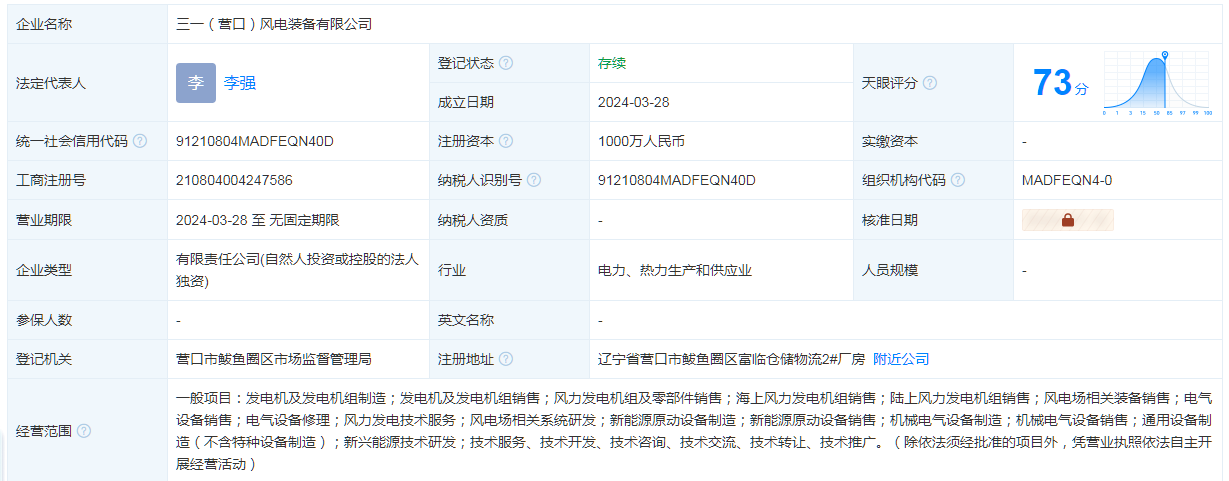Click the help icon beside 注册地址

pos(506,359)
